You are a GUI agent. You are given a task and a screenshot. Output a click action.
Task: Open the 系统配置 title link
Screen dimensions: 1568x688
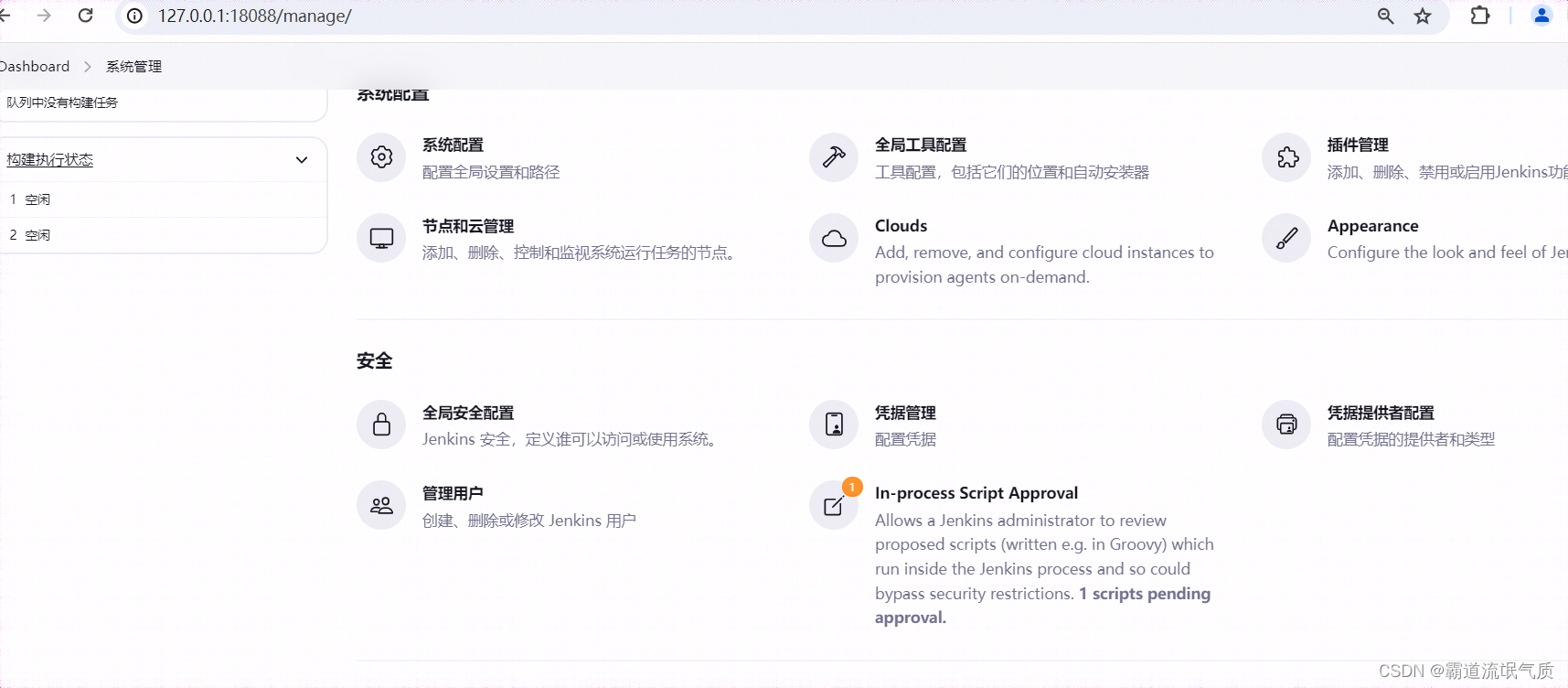click(x=453, y=145)
